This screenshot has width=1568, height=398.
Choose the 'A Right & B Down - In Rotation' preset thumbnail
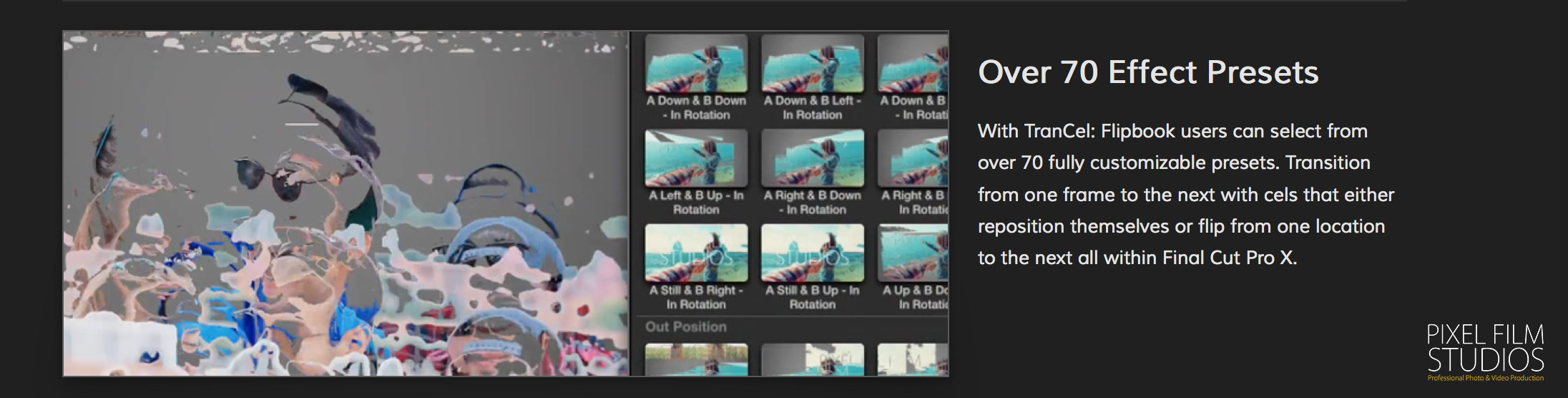812,158
